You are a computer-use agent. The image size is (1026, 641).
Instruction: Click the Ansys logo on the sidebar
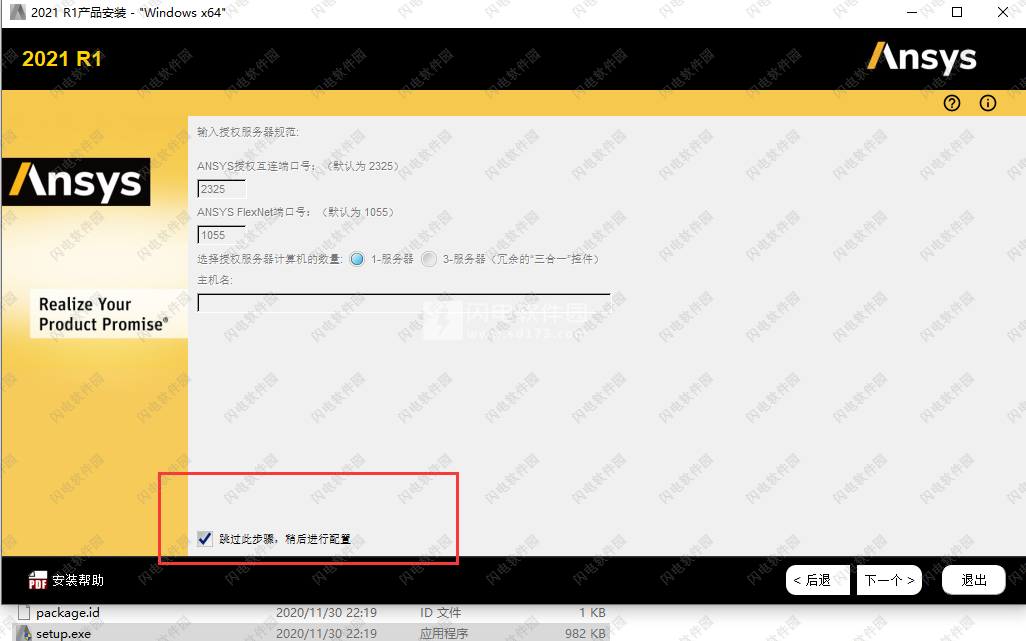point(76,182)
